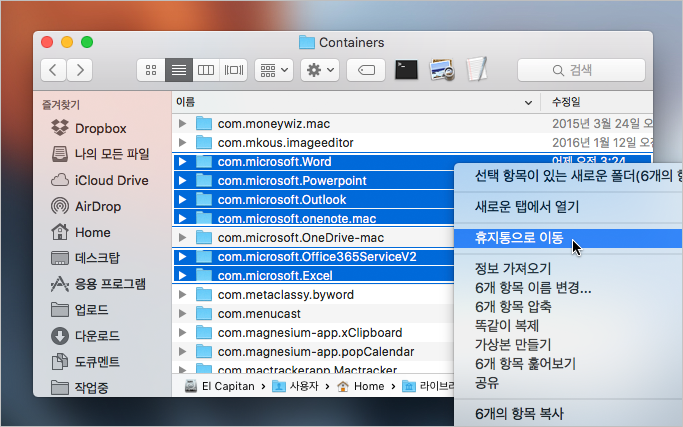The image size is (683, 427).
Task: Open the item arrangement dropdown
Action: tap(274, 70)
